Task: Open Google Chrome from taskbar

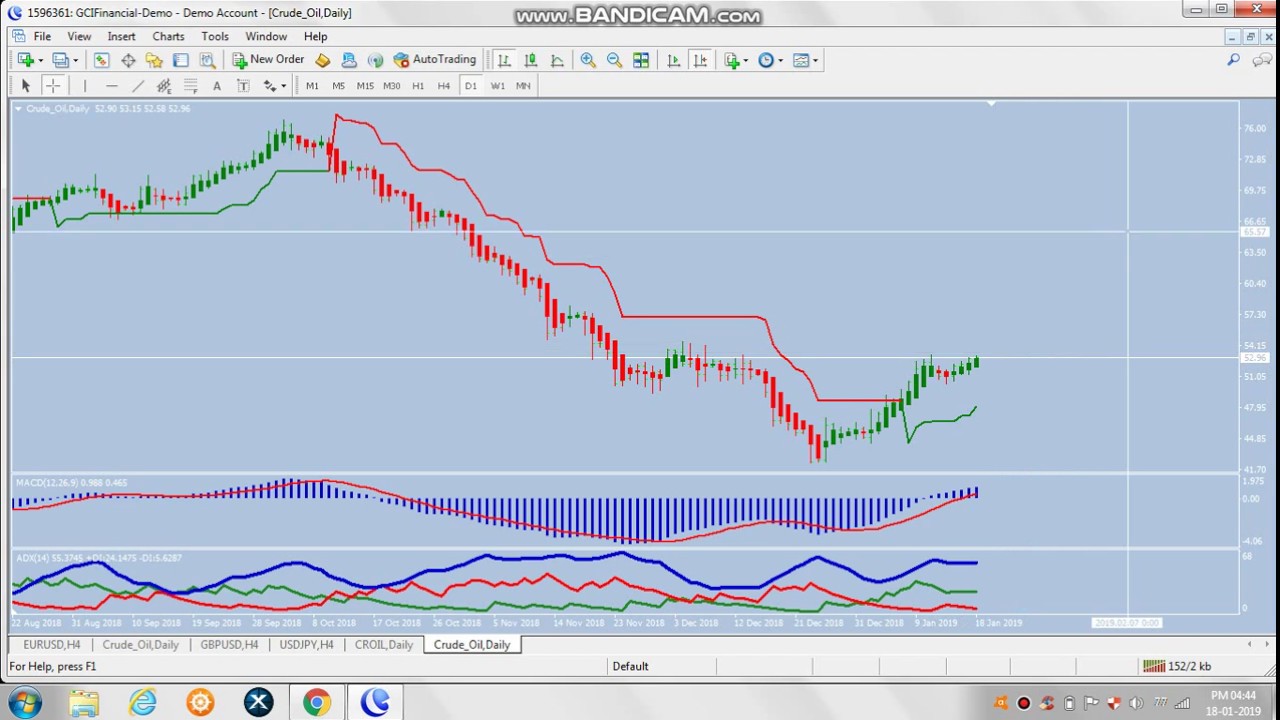Action: pos(316,703)
